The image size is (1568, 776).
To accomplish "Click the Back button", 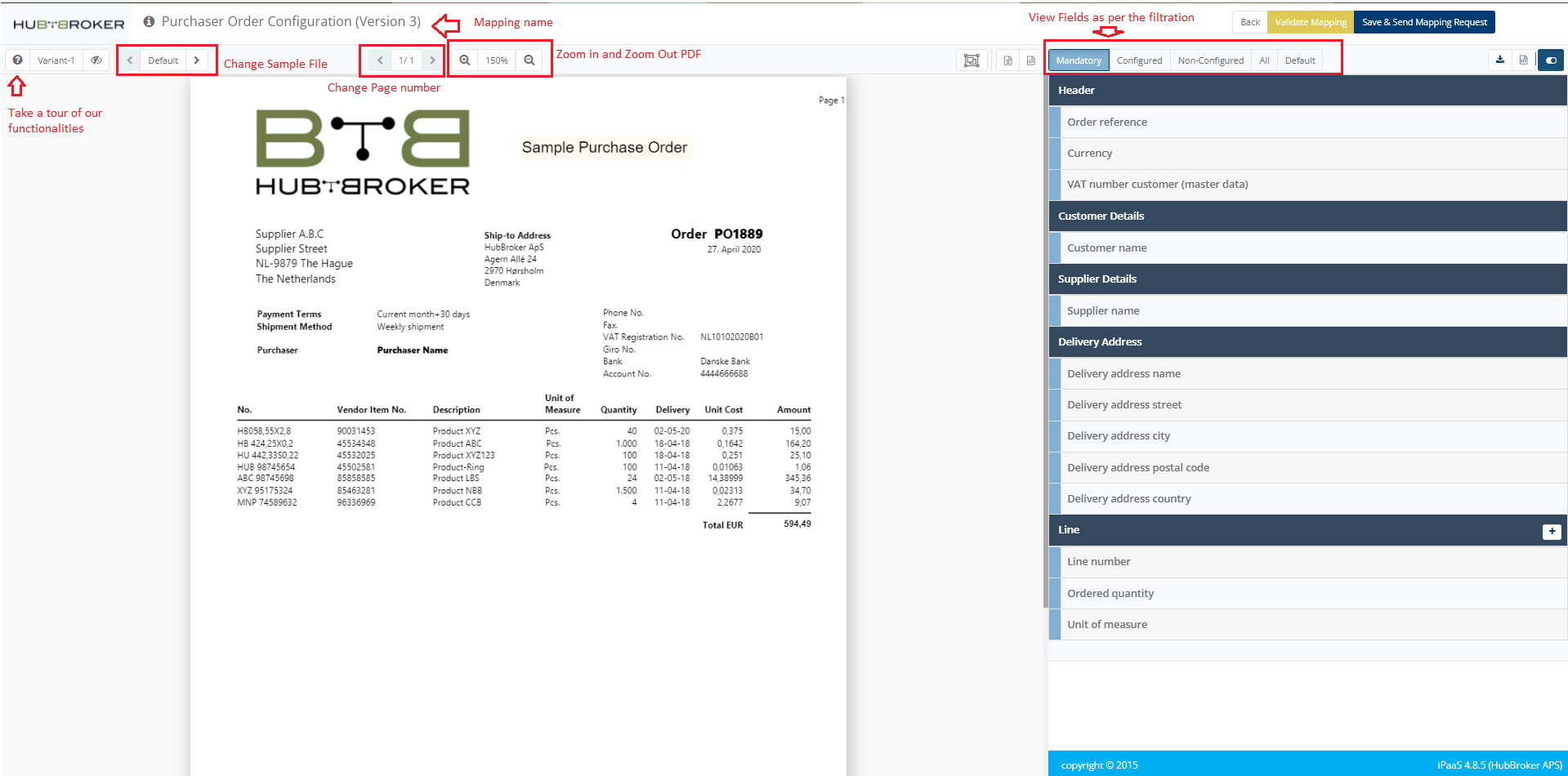I will (1250, 22).
